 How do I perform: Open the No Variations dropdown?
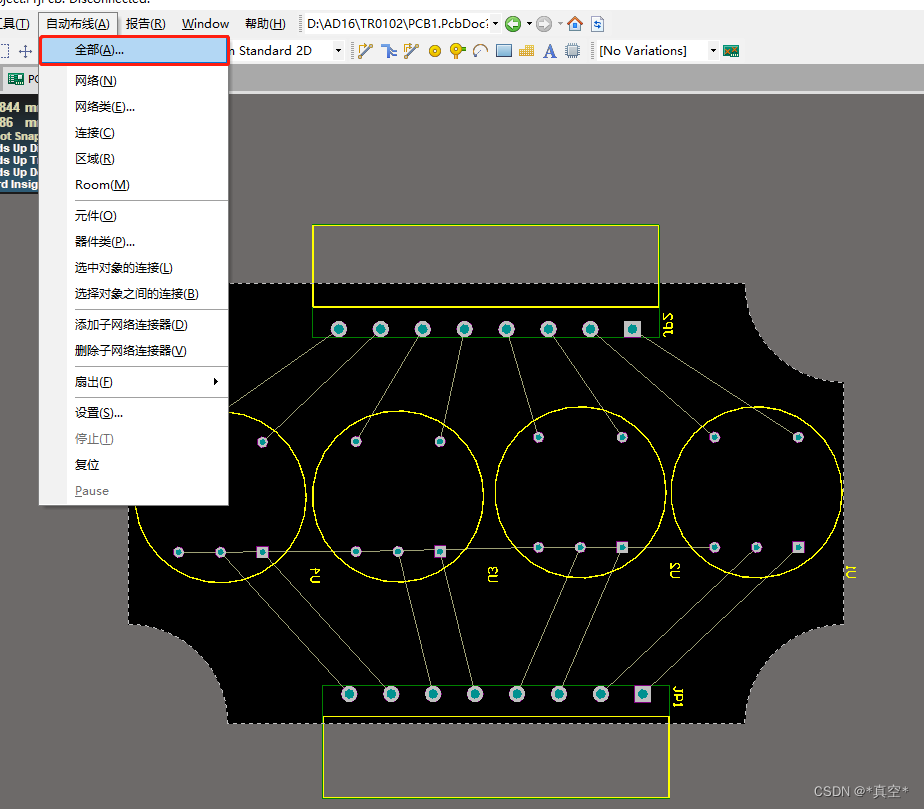coord(713,51)
